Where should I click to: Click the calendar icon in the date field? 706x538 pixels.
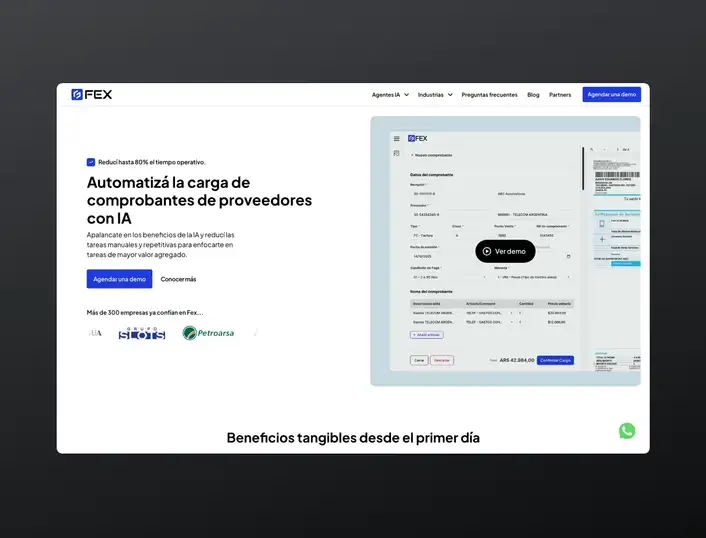click(568, 256)
